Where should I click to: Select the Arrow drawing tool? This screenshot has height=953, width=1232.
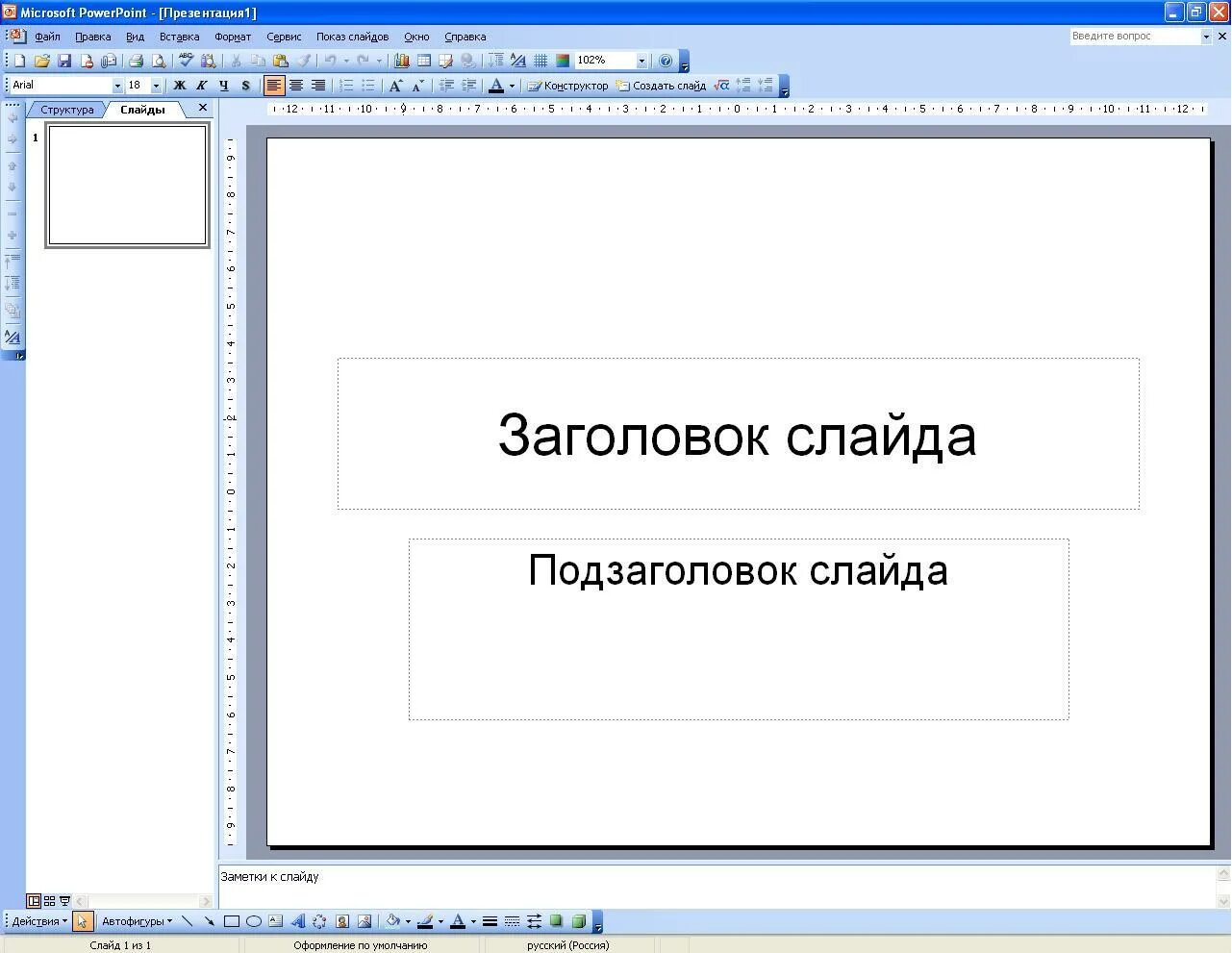[209, 921]
